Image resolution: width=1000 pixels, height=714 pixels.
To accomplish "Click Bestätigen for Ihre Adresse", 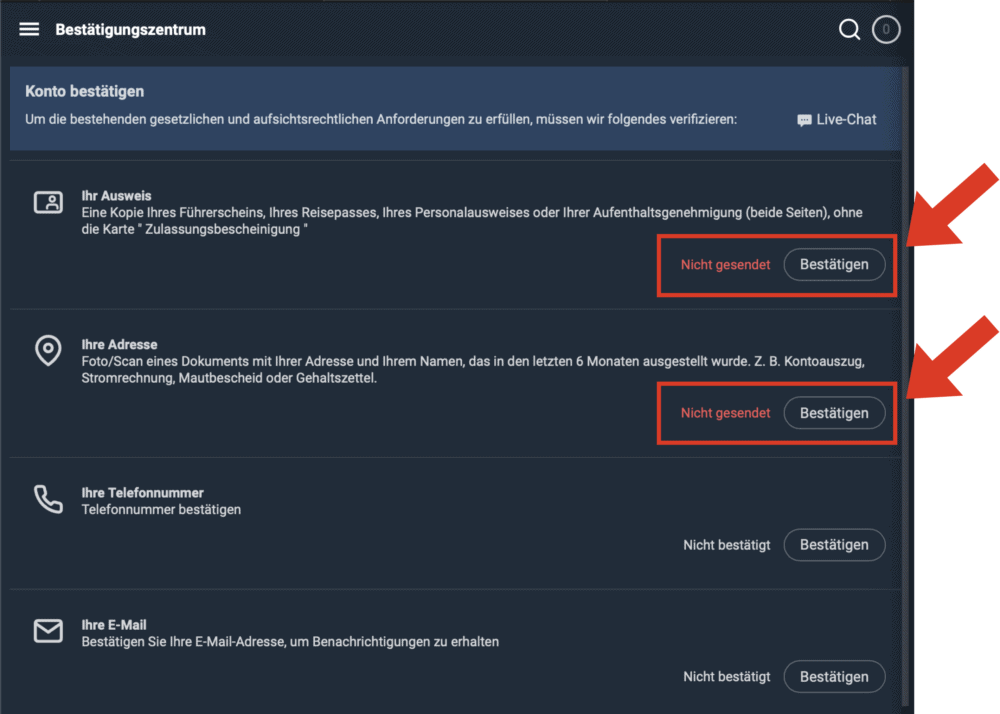I will point(834,412).
